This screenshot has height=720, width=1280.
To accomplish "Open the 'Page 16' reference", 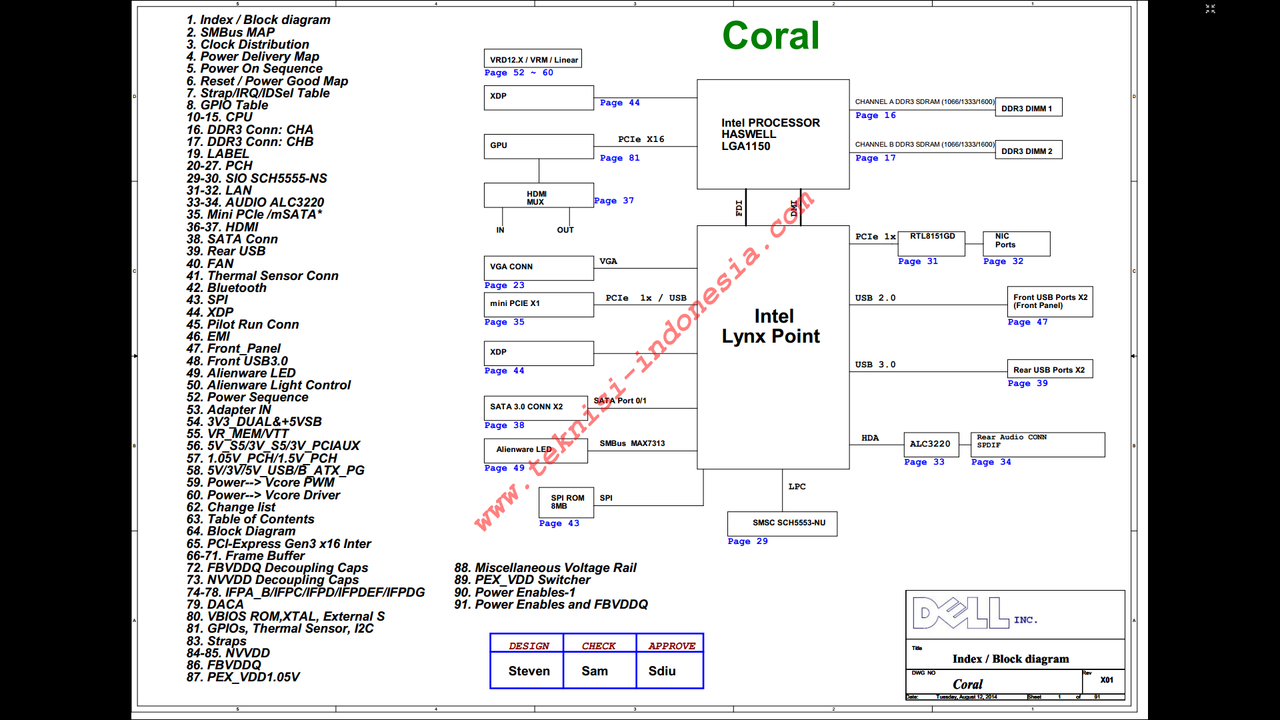I will pos(876,116).
